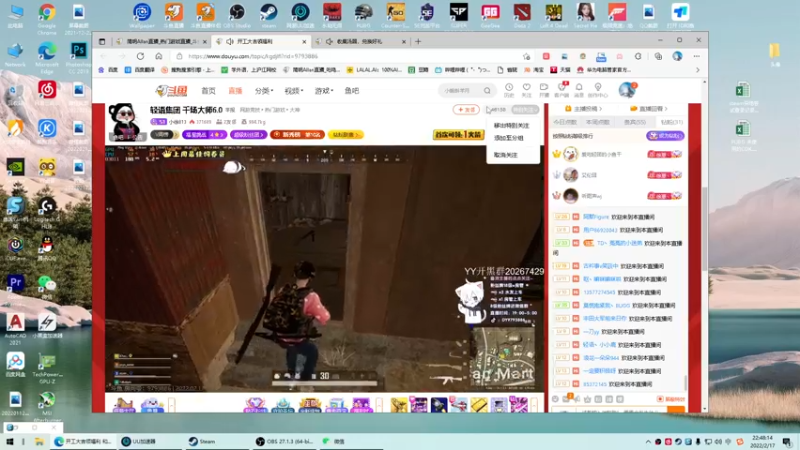Click the Douyu search magnifier icon
Viewport: 800px width, 450px height.
click(x=487, y=91)
